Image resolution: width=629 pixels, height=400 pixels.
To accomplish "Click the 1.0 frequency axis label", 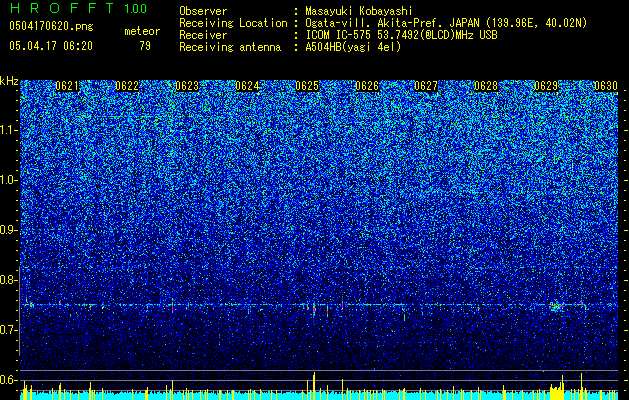I will pos(8,180).
